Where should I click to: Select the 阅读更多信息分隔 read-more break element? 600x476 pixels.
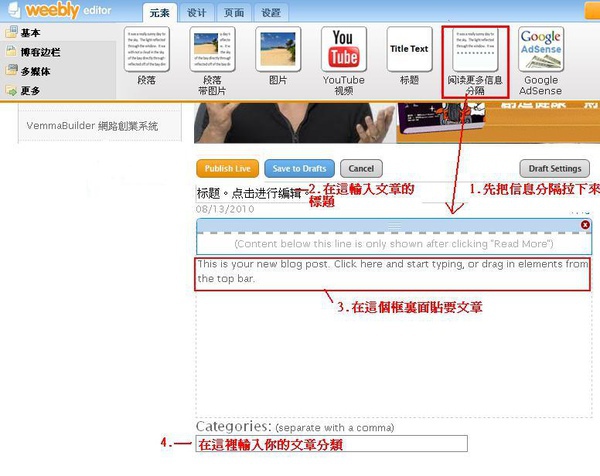pos(475,49)
